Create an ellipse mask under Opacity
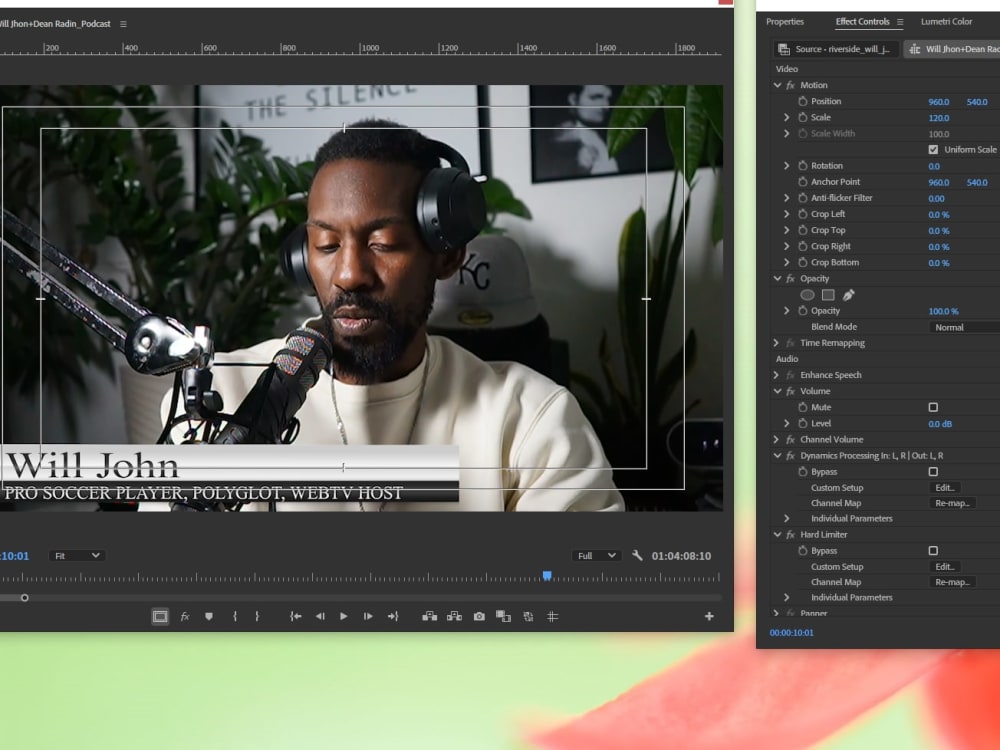Viewport: 1000px width, 750px height. coord(807,295)
